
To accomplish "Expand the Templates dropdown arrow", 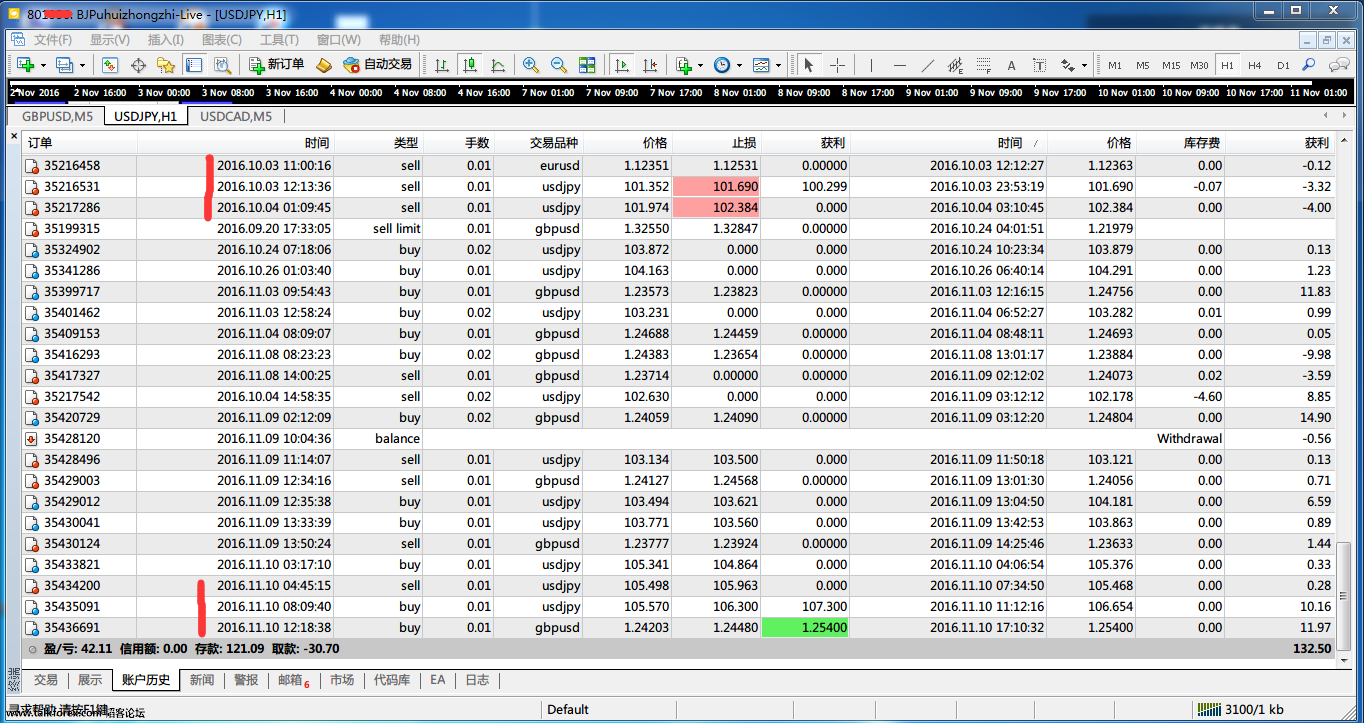I will (x=779, y=65).
